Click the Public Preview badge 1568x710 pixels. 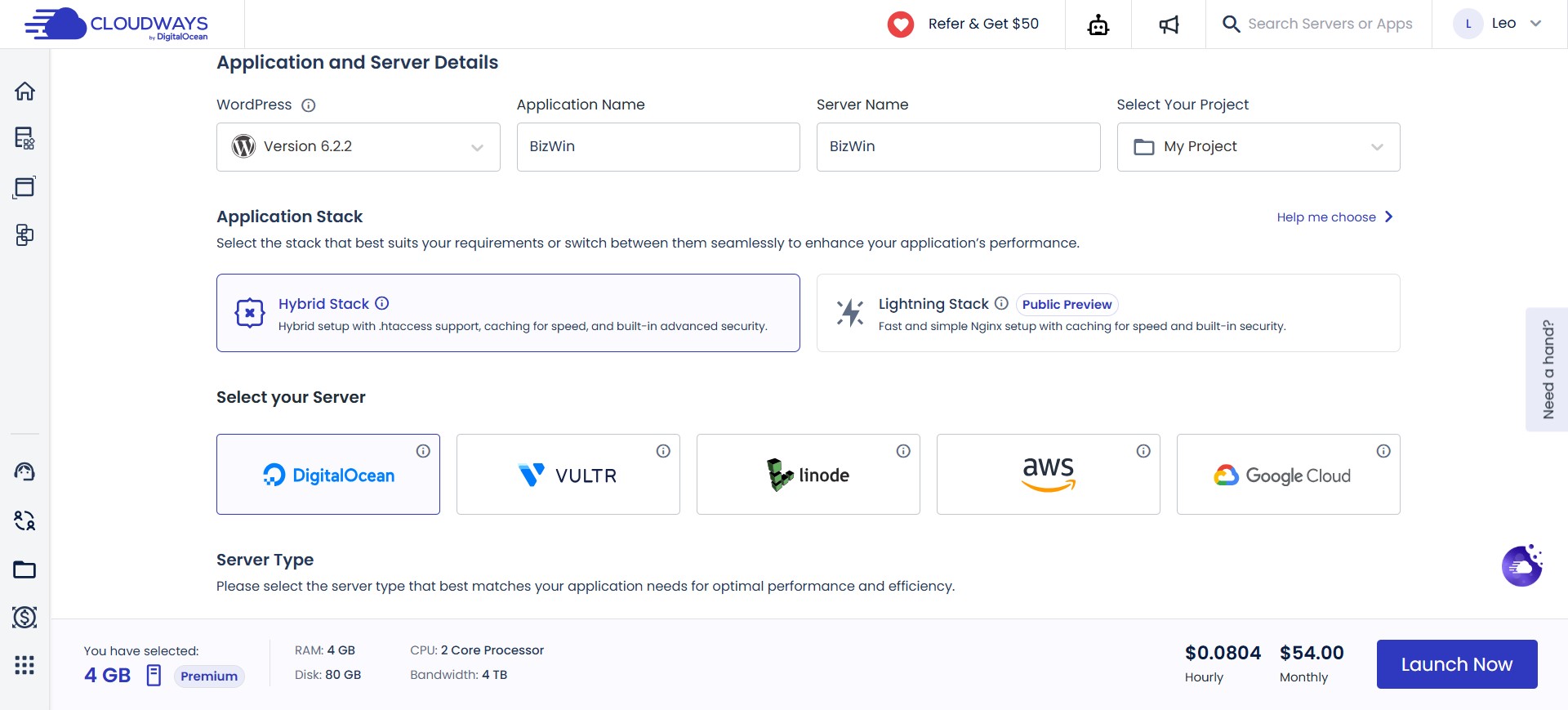pyautogui.click(x=1067, y=305)
